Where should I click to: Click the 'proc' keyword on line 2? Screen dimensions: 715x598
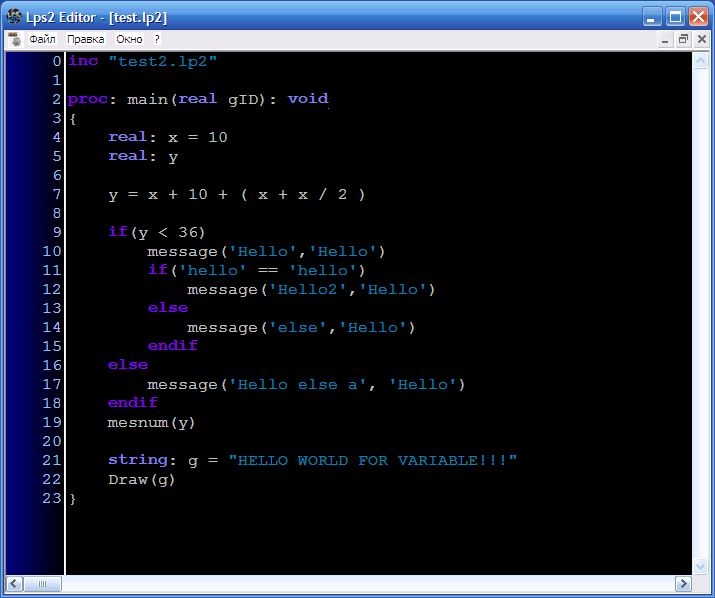pos(88,99)
